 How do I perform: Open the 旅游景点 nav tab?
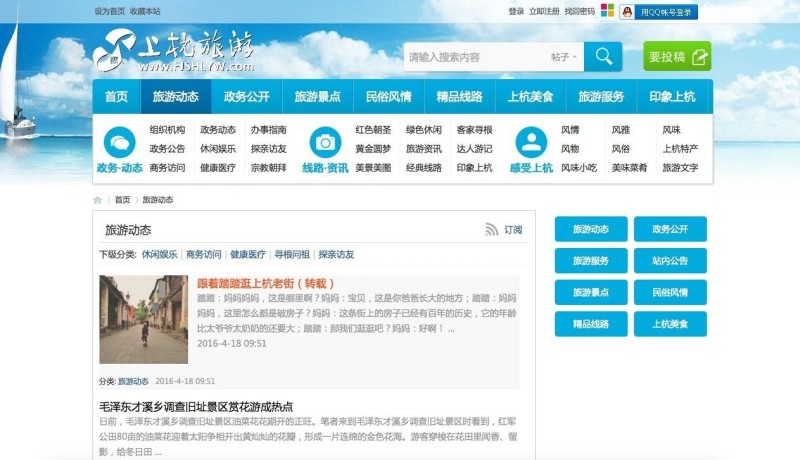[x=317, y=96]
